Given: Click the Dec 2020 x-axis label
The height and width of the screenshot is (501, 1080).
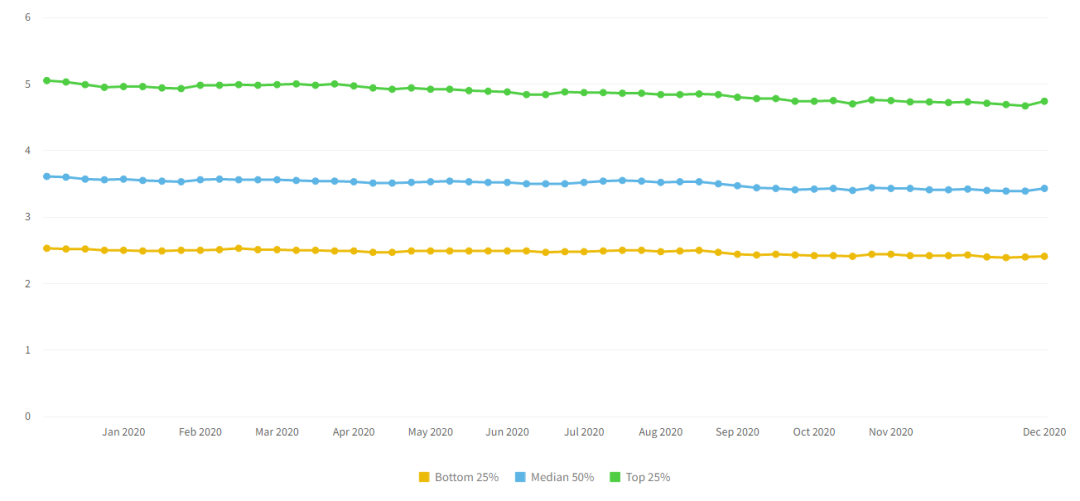Looking at the screenshot, I should (x=1043, y=432).
